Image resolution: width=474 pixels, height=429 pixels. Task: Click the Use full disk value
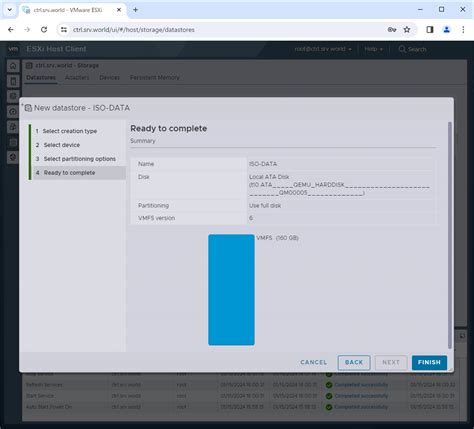(x=265, y=206)
